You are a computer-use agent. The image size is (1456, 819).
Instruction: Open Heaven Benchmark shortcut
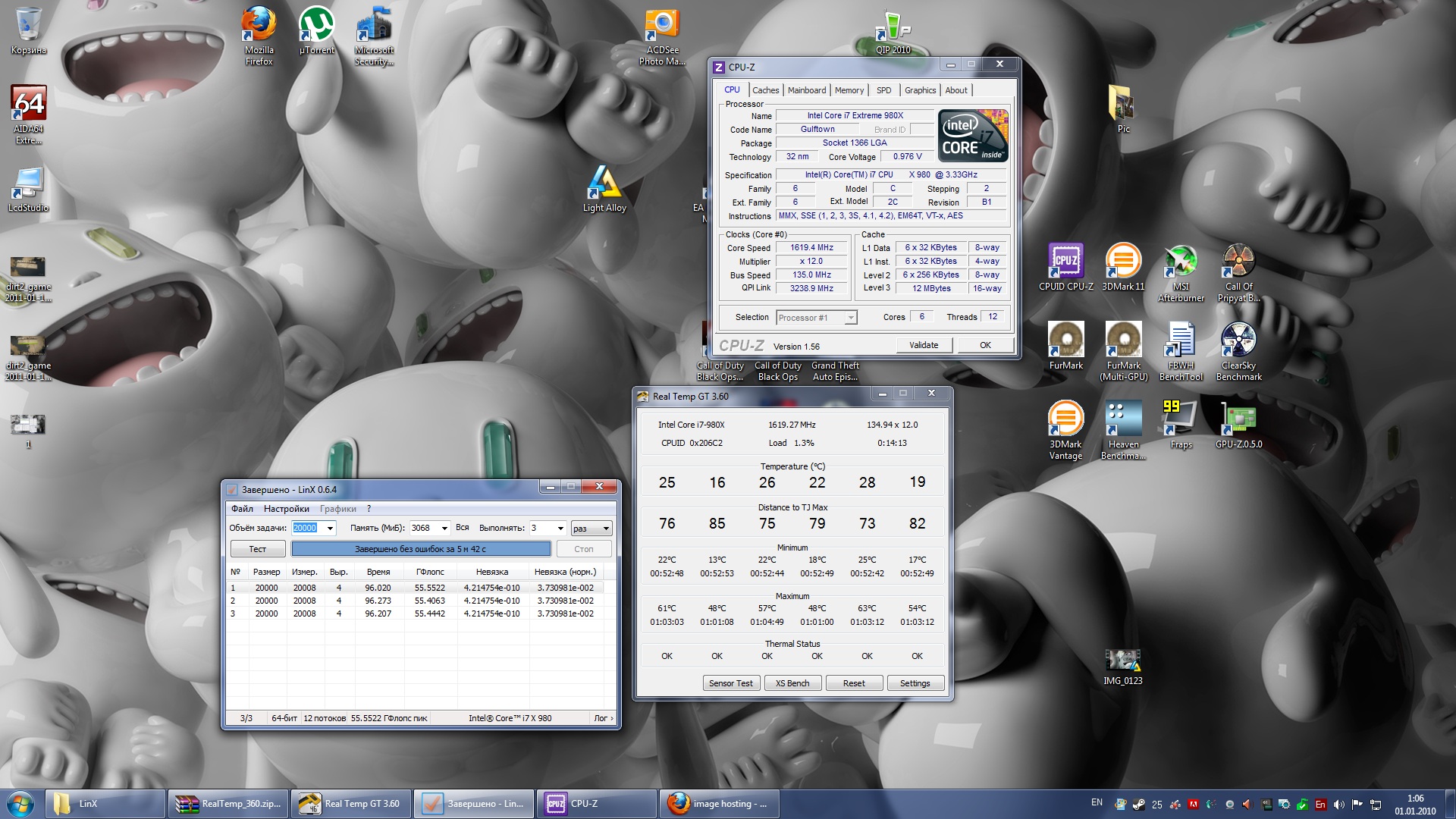pyautogui.click(x=1123, y=430)
